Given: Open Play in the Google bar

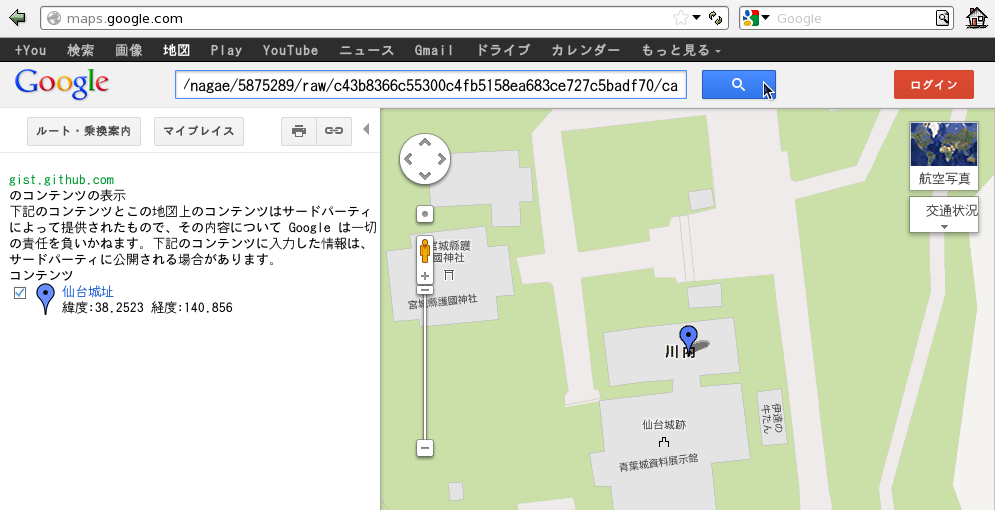Looking at the screenshot, I should coord(227,50).
